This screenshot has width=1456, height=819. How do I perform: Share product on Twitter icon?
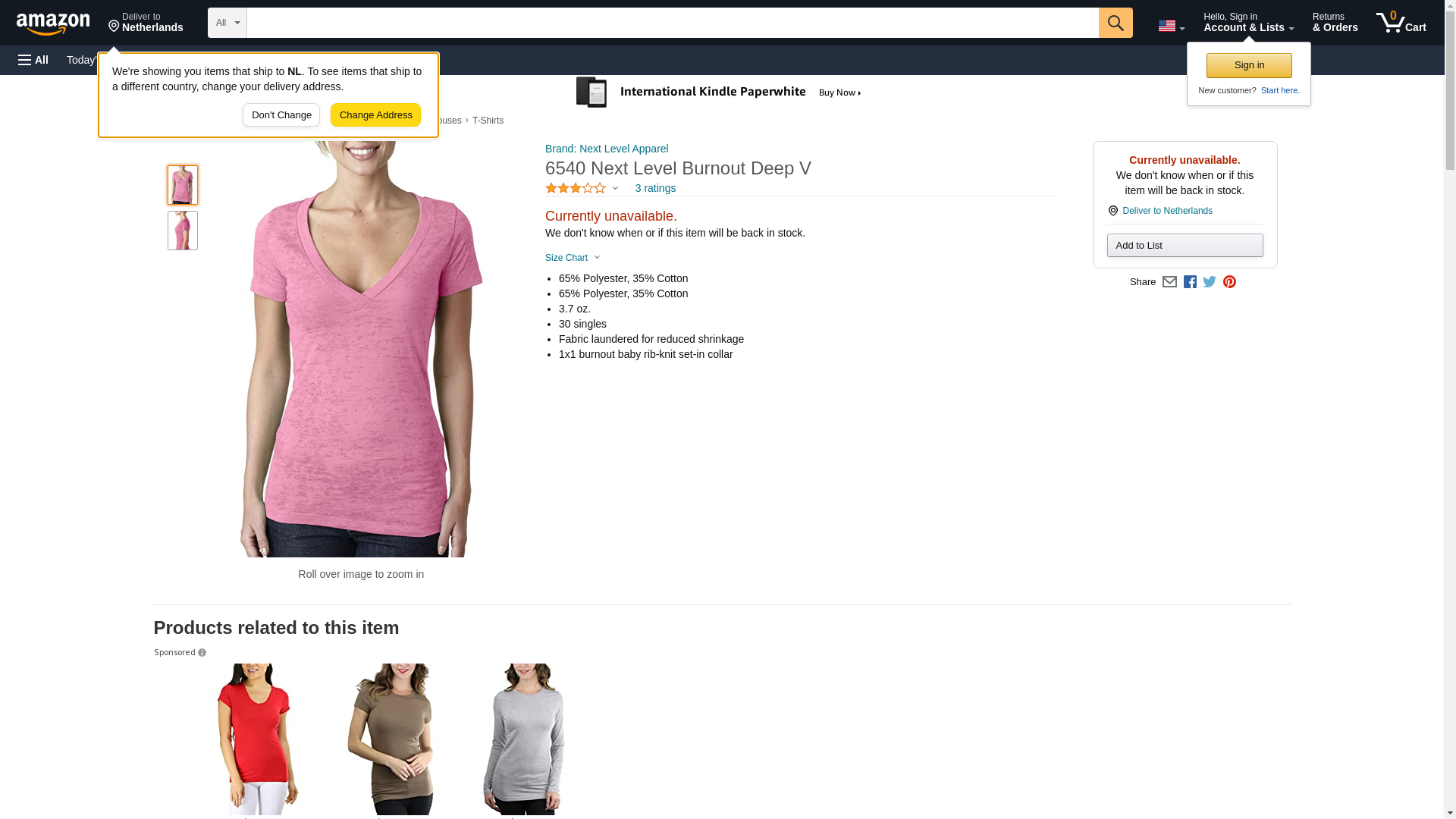[1210, 282]
